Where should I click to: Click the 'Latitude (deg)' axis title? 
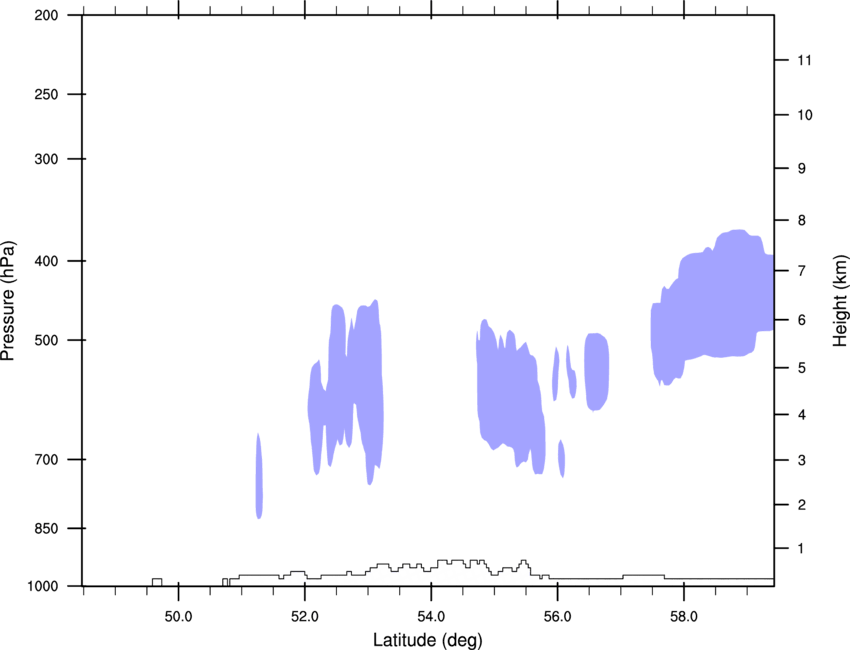tap(428, 640)
